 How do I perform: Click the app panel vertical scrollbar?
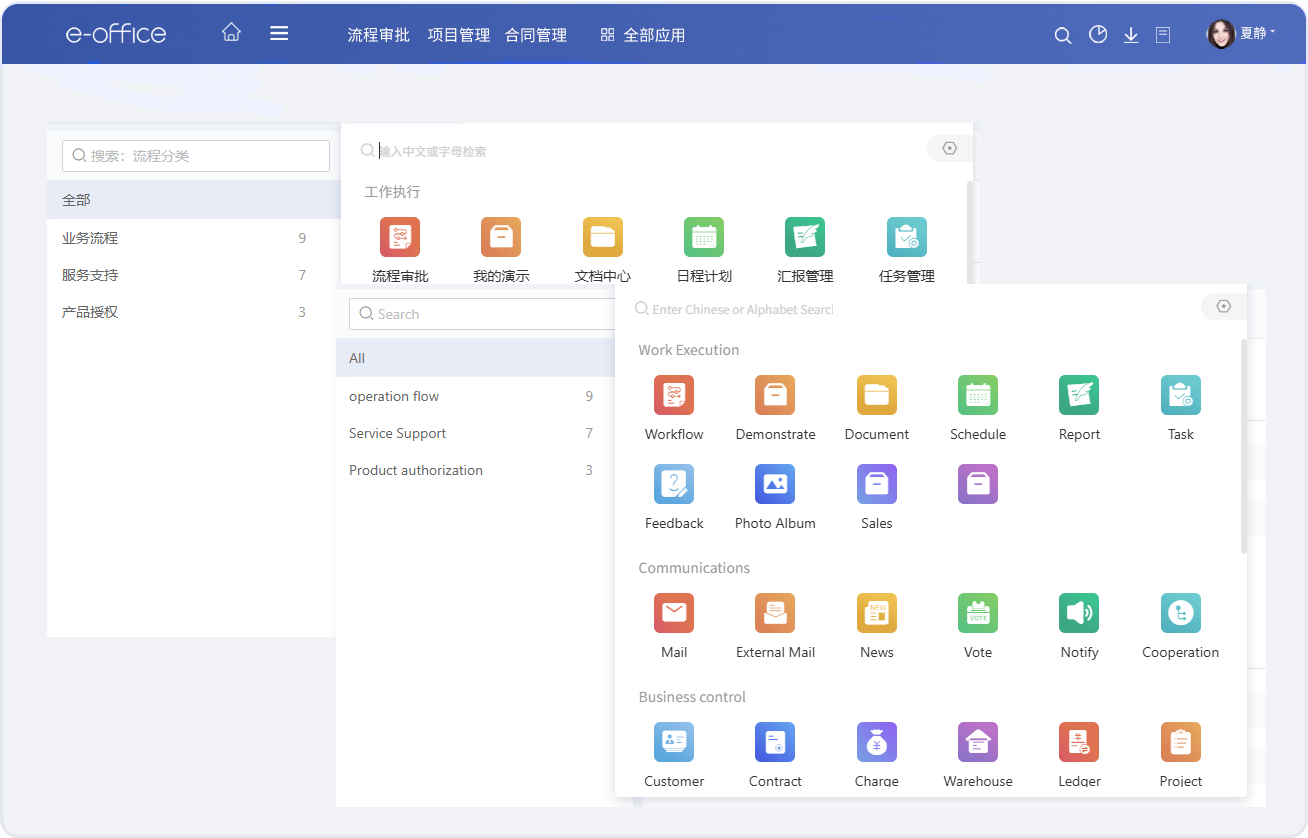coord(1243,446)
